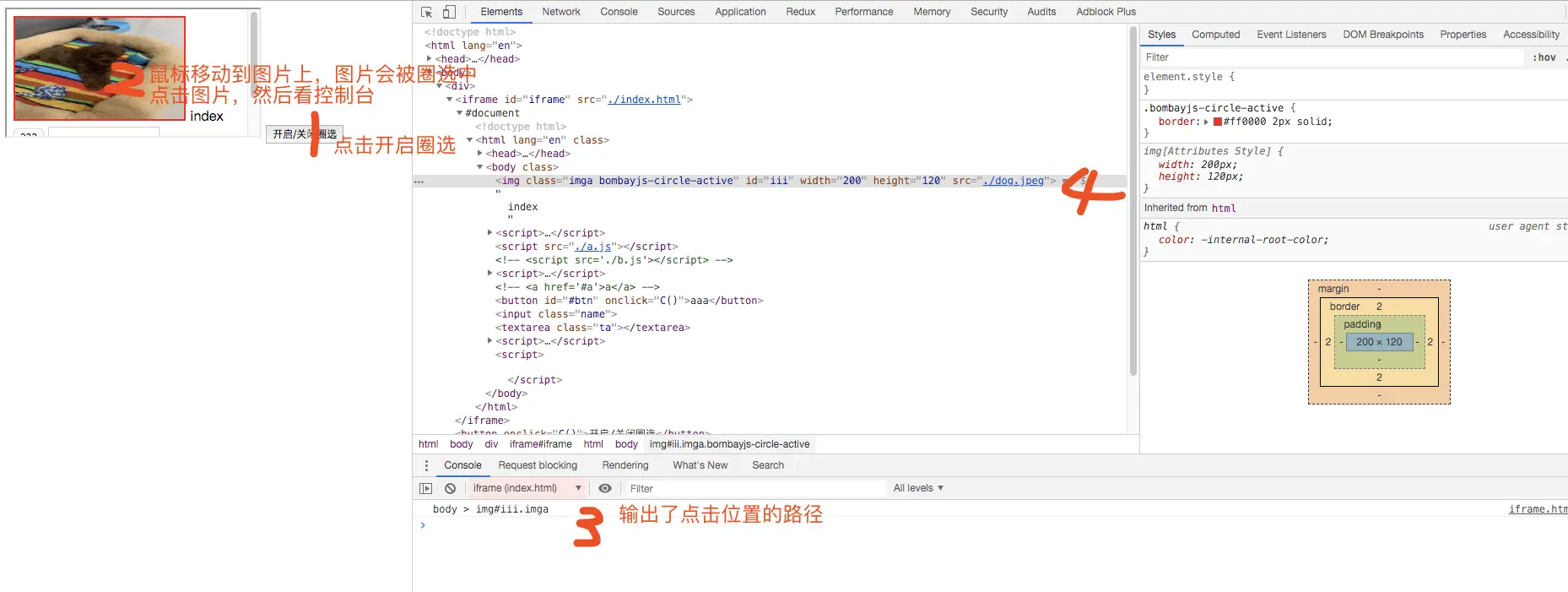Collapse the body class node
This screenshot has height=592, width=1568.
pos(480,167)
